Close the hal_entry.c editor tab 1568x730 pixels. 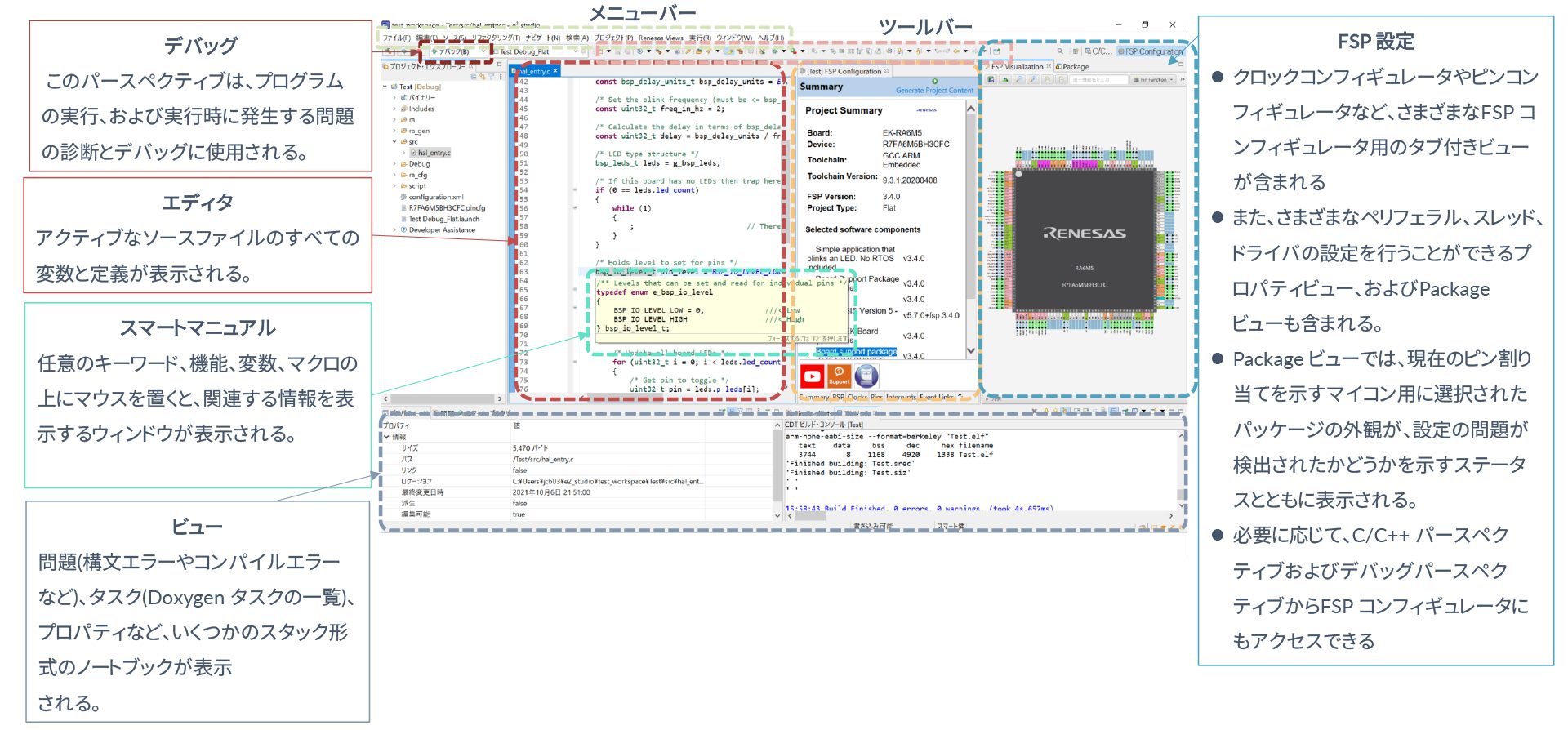point(556,71)
